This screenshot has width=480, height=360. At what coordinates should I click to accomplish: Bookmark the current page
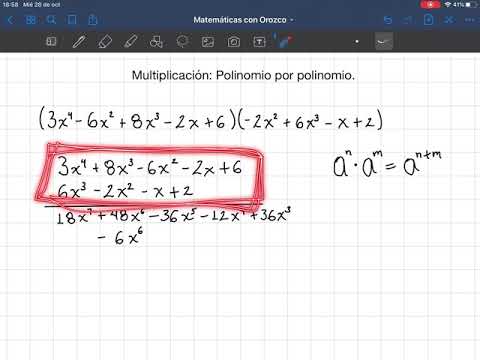(x=72, y=20)
